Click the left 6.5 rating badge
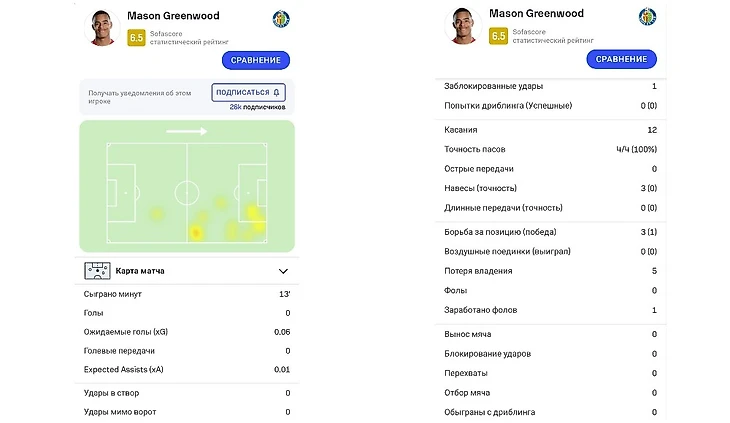 [136, 38]
